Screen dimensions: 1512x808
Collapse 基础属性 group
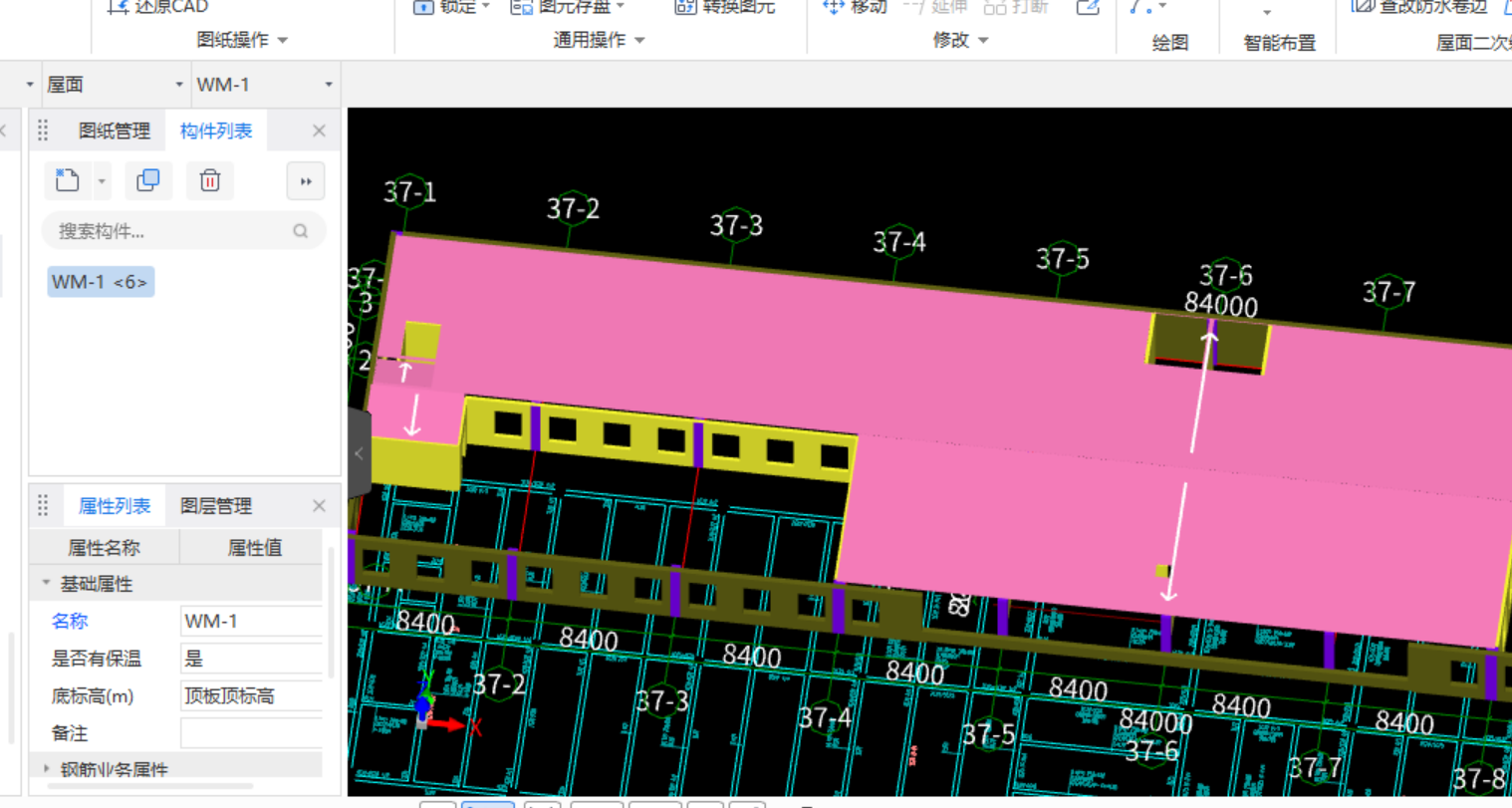(x=46, y=583)
